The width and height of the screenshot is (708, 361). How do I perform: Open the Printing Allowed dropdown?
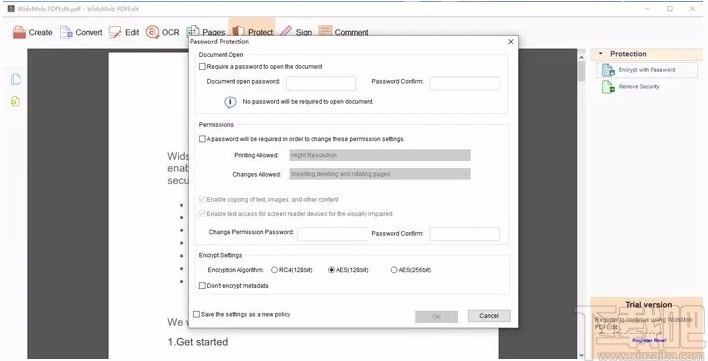point(380,155)
